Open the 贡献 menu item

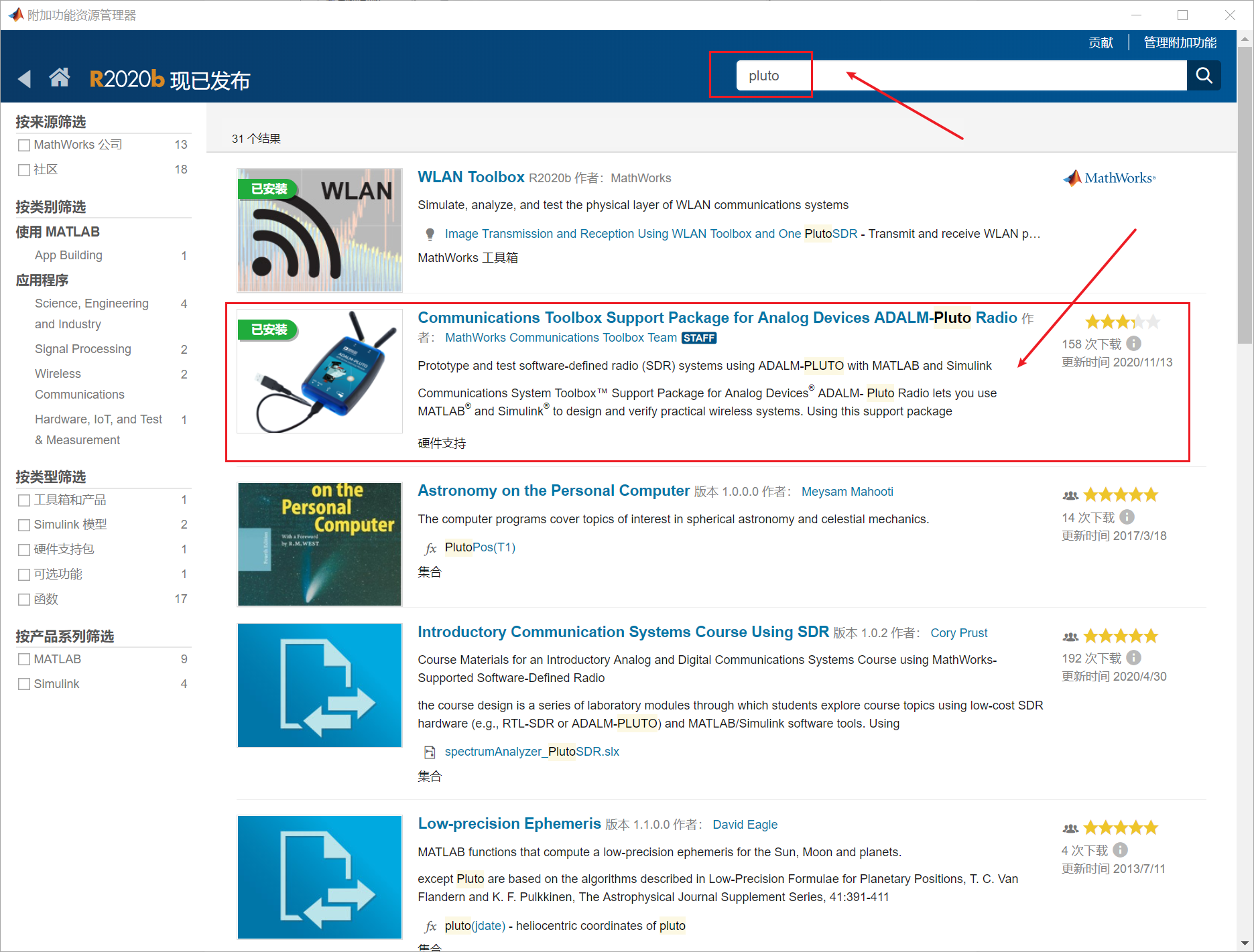tap(1101, 43)
